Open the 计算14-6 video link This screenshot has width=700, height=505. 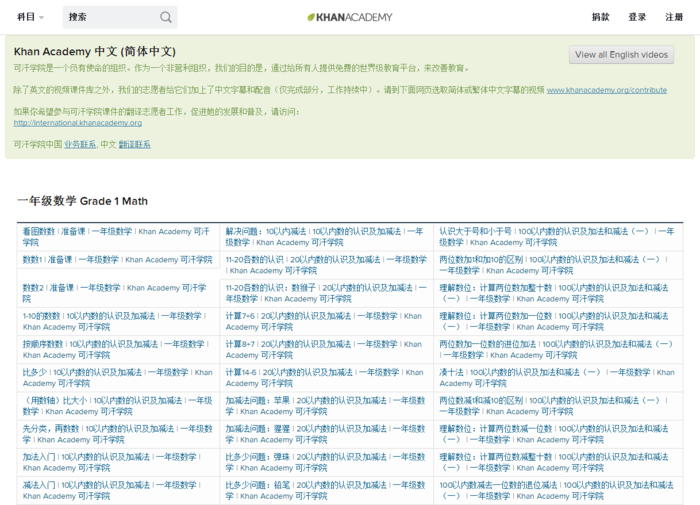325,377
